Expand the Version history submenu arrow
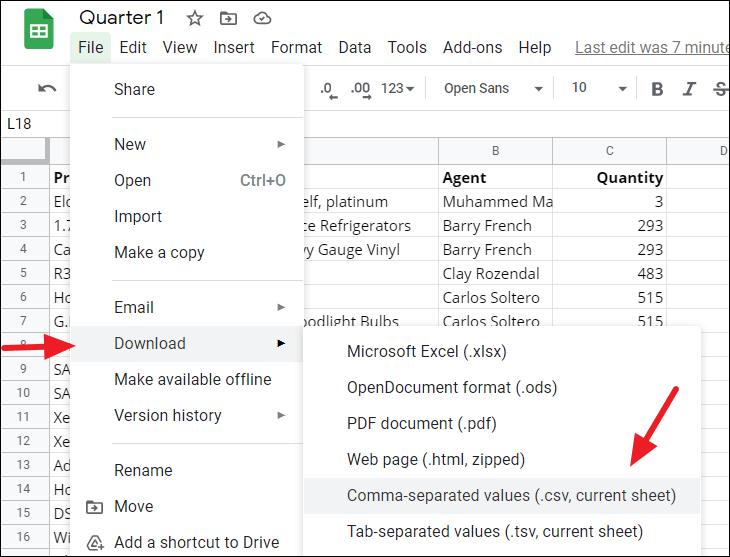 coord(281,415)
